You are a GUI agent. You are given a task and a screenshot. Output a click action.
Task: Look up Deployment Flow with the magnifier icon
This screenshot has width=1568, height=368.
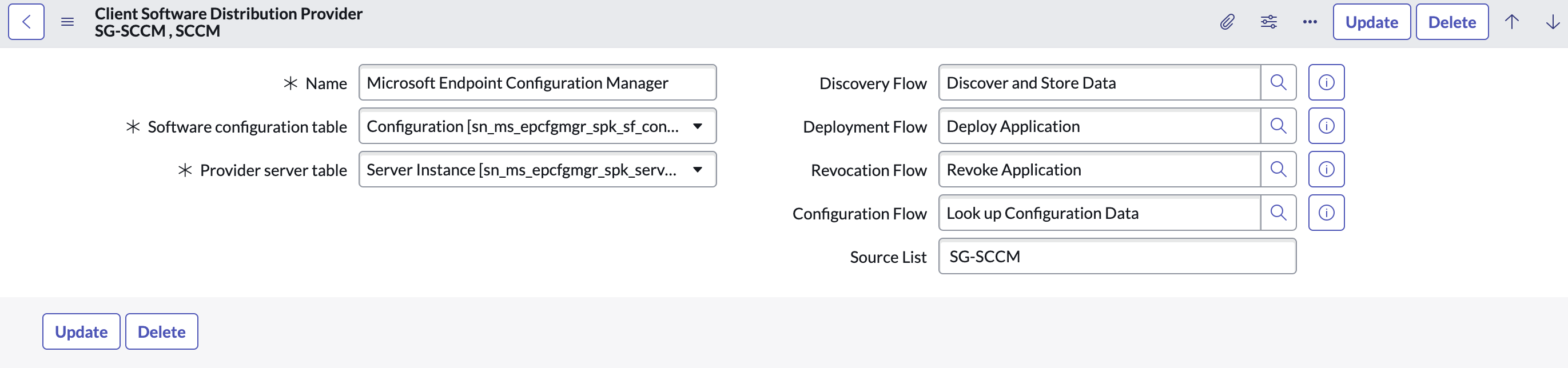pos(1278,126)
